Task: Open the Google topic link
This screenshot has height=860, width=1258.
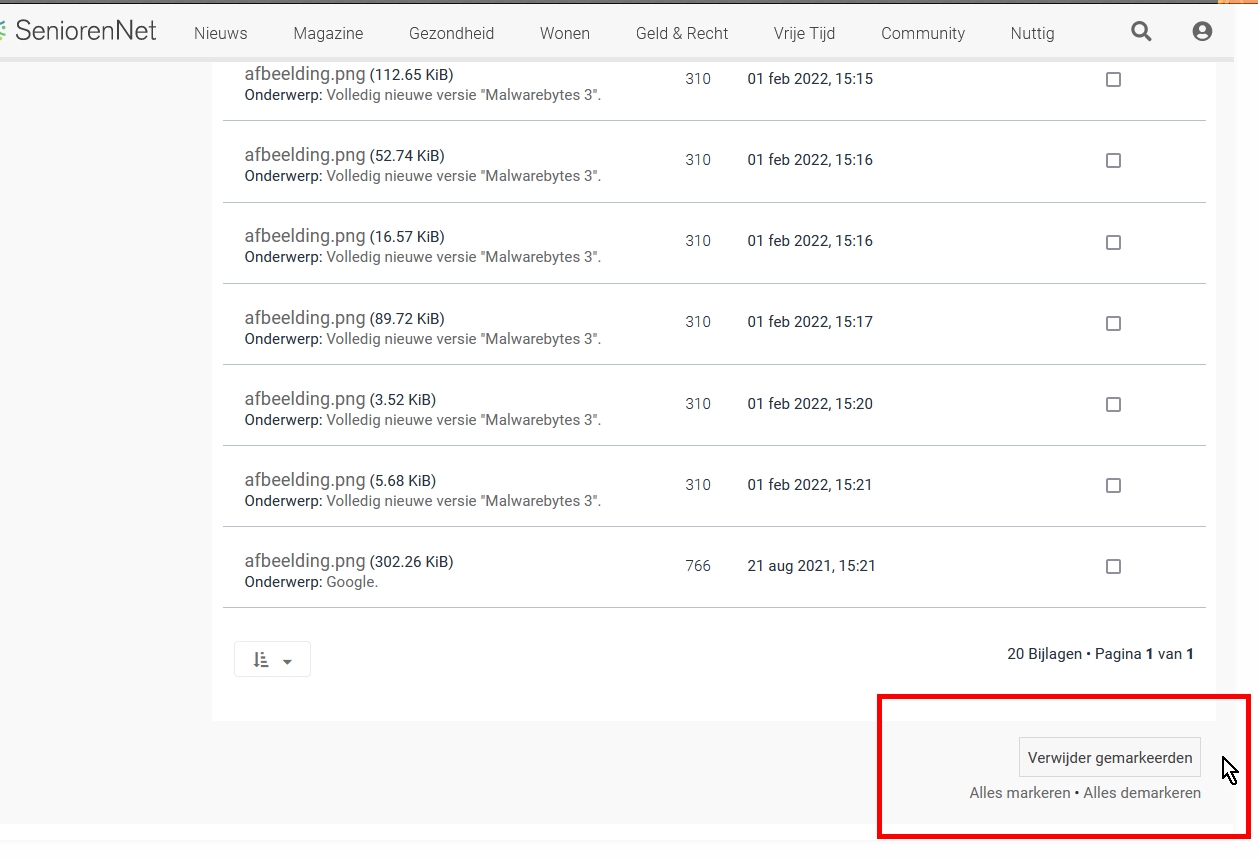Action: tap(351, 582)
